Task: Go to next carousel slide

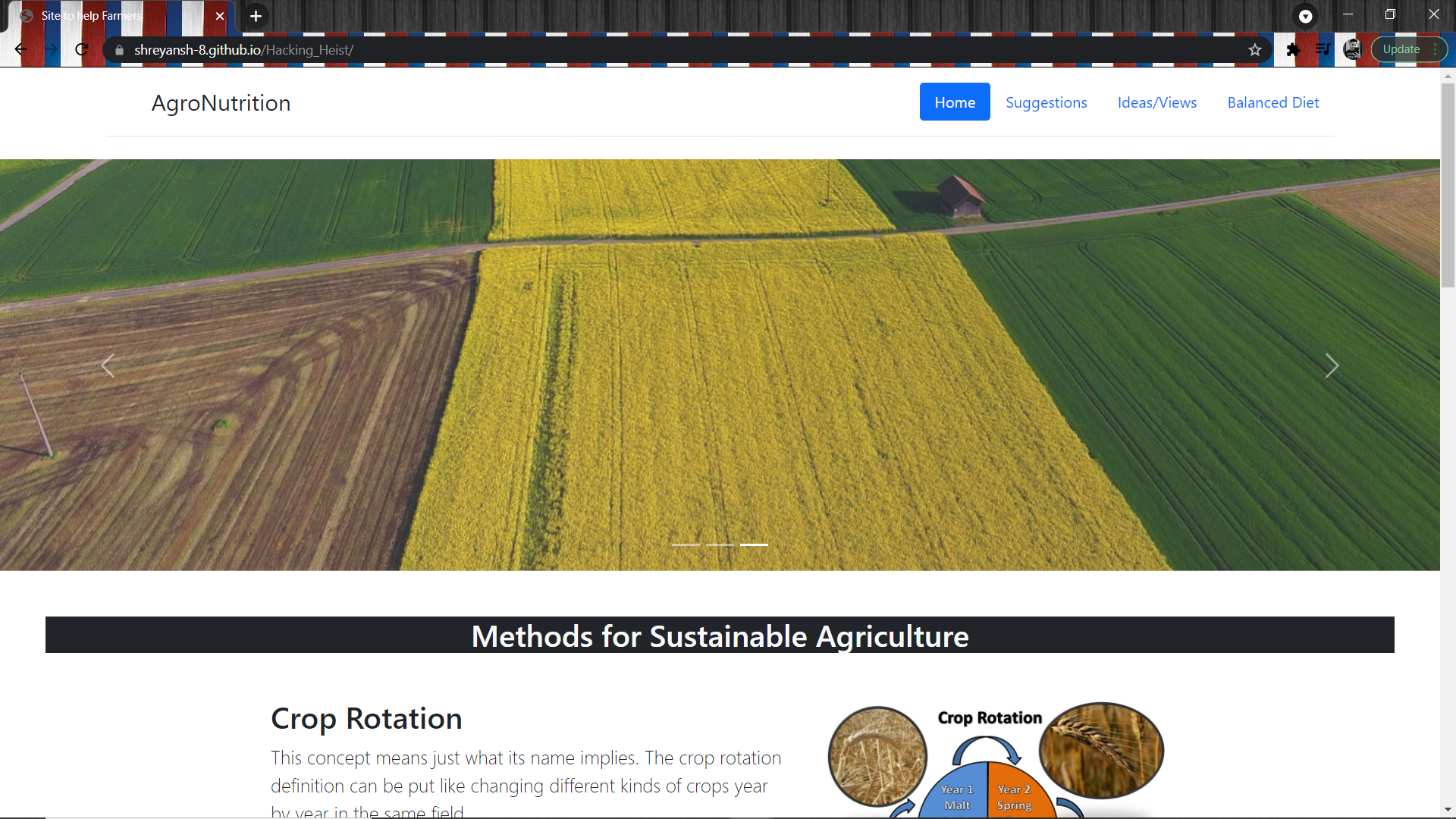Action: 1332,366
